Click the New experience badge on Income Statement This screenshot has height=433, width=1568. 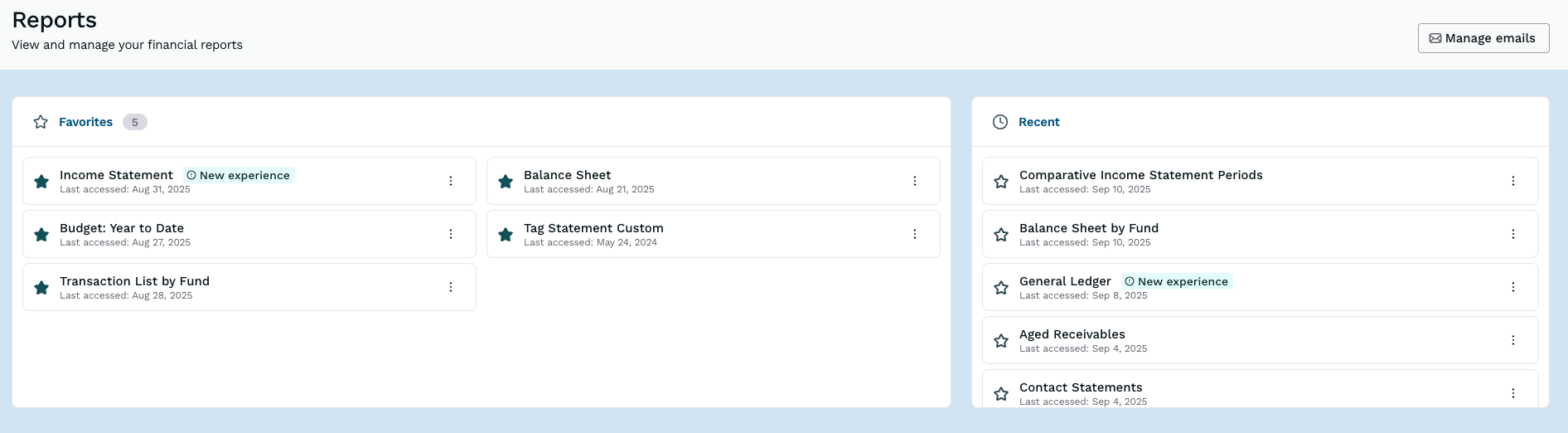pos(239,175)
